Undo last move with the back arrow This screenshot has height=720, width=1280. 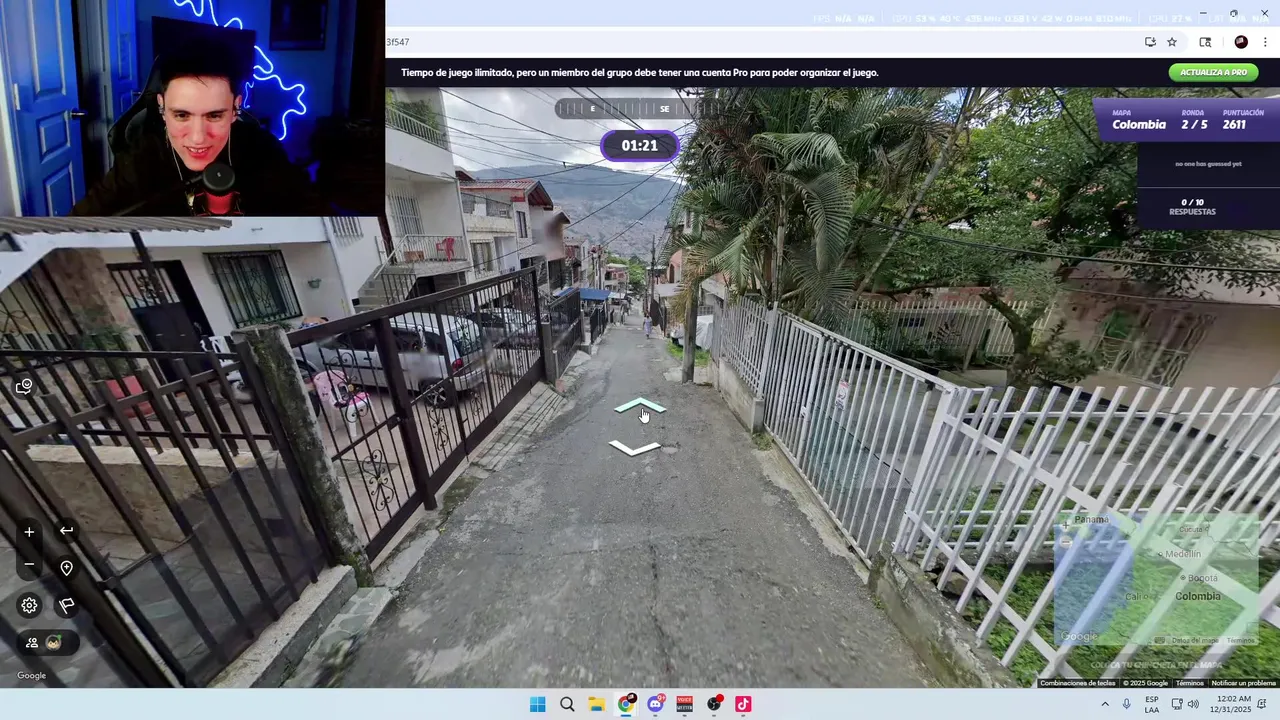[66, 531]
